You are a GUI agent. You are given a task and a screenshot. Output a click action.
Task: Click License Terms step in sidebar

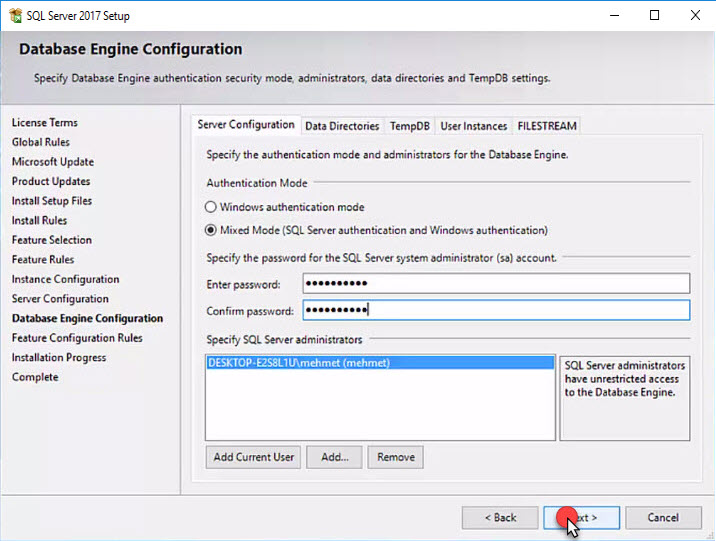pos(45,123)
